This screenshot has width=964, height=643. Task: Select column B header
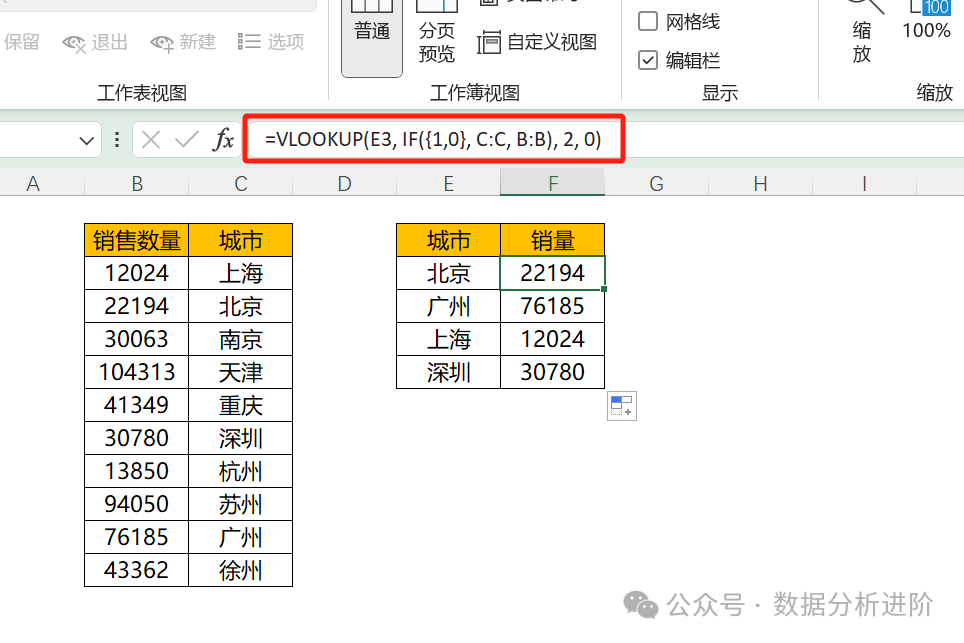point(137,183)
